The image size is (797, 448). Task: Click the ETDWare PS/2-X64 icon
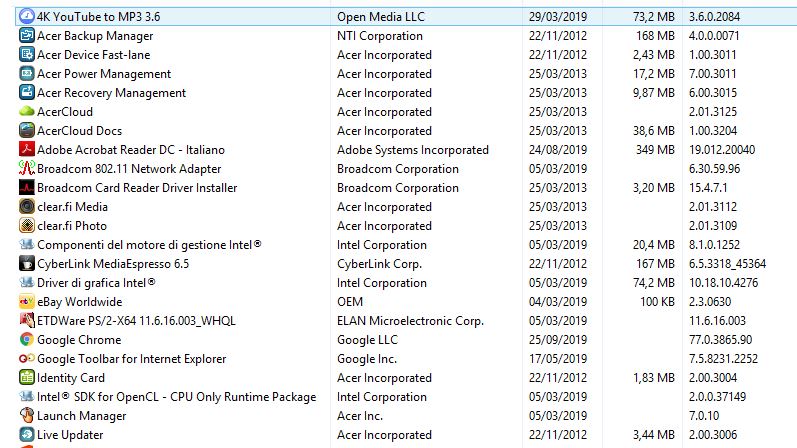pos(26,320)
